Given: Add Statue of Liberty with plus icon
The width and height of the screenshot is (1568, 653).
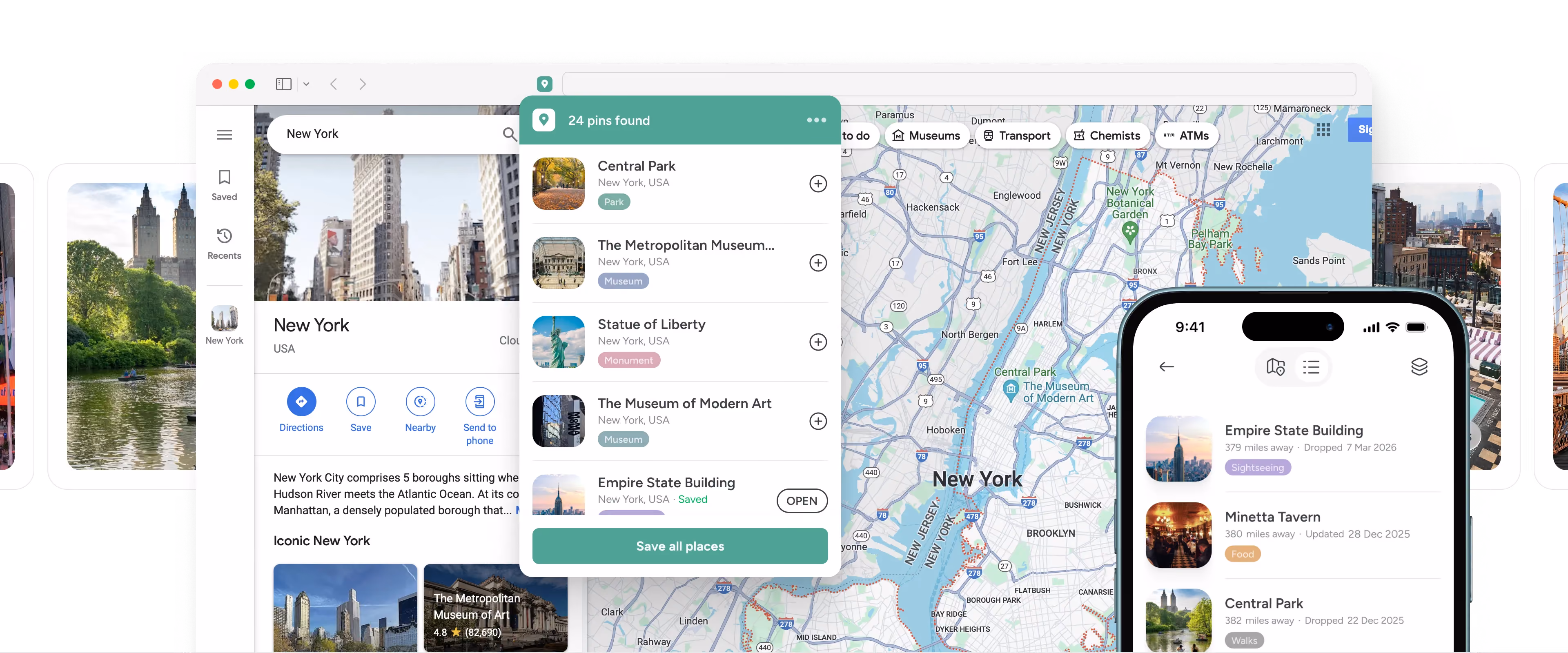Looking at the screenshot, I should coord(817,342).
